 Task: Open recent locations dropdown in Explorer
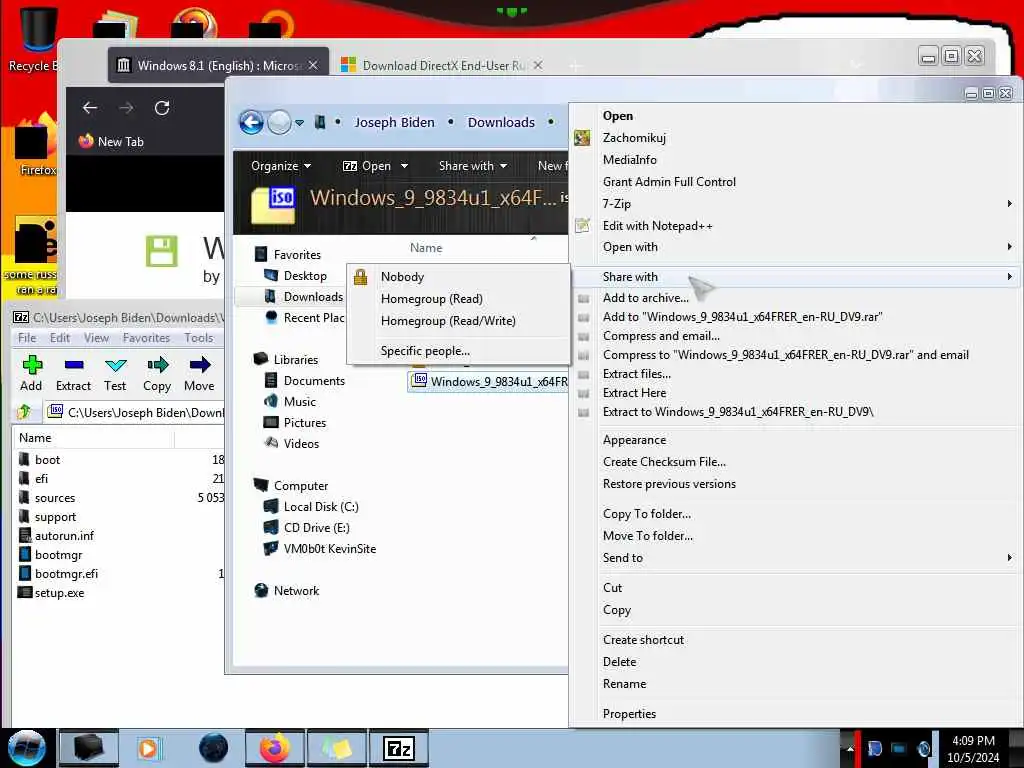coord(300,123)
